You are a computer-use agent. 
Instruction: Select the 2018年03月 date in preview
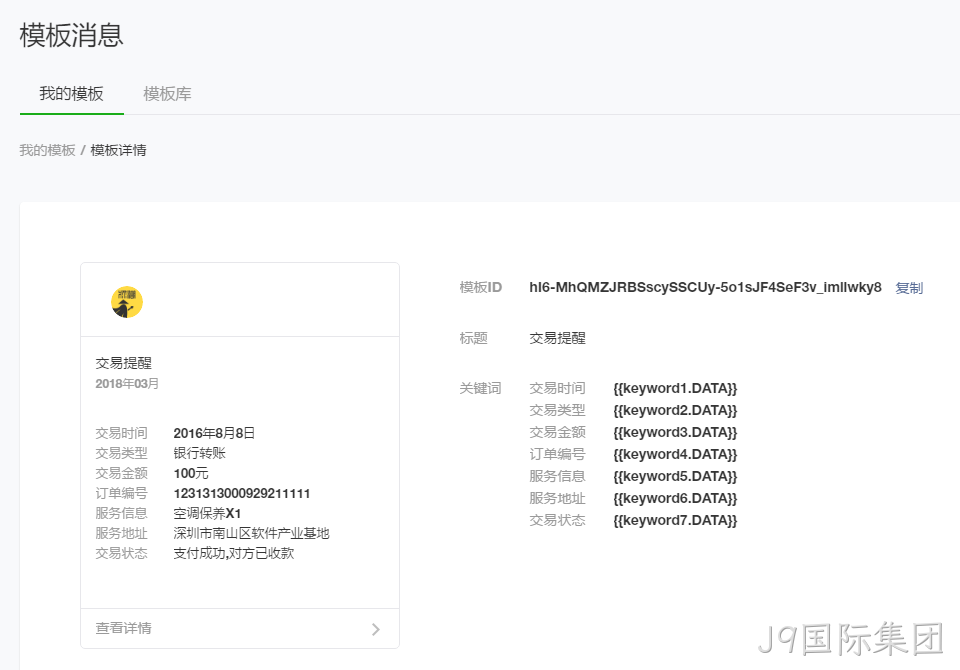coord(127,383)
